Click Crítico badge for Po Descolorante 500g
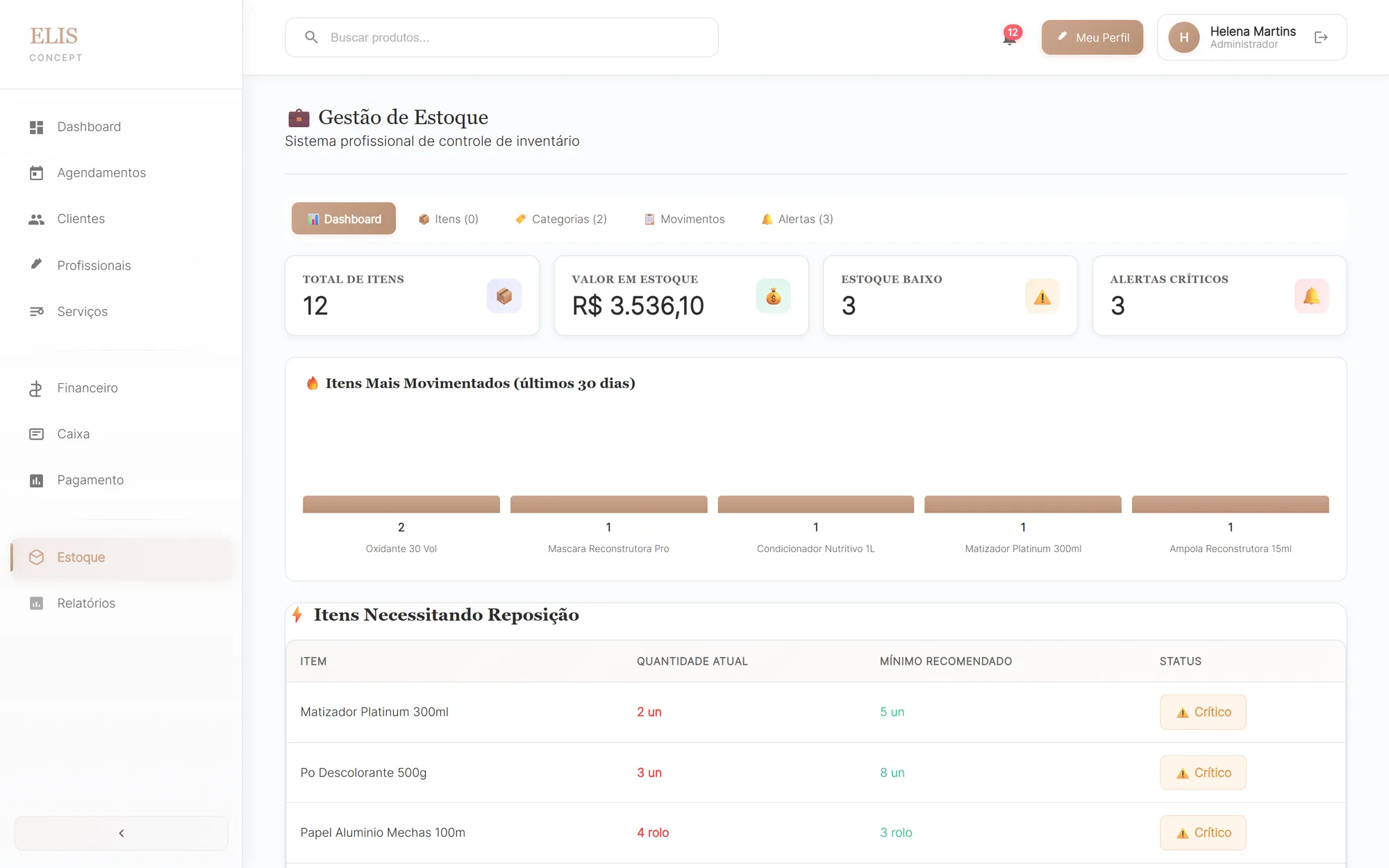Viewport: 1389px width, 868px height. 1203,773
